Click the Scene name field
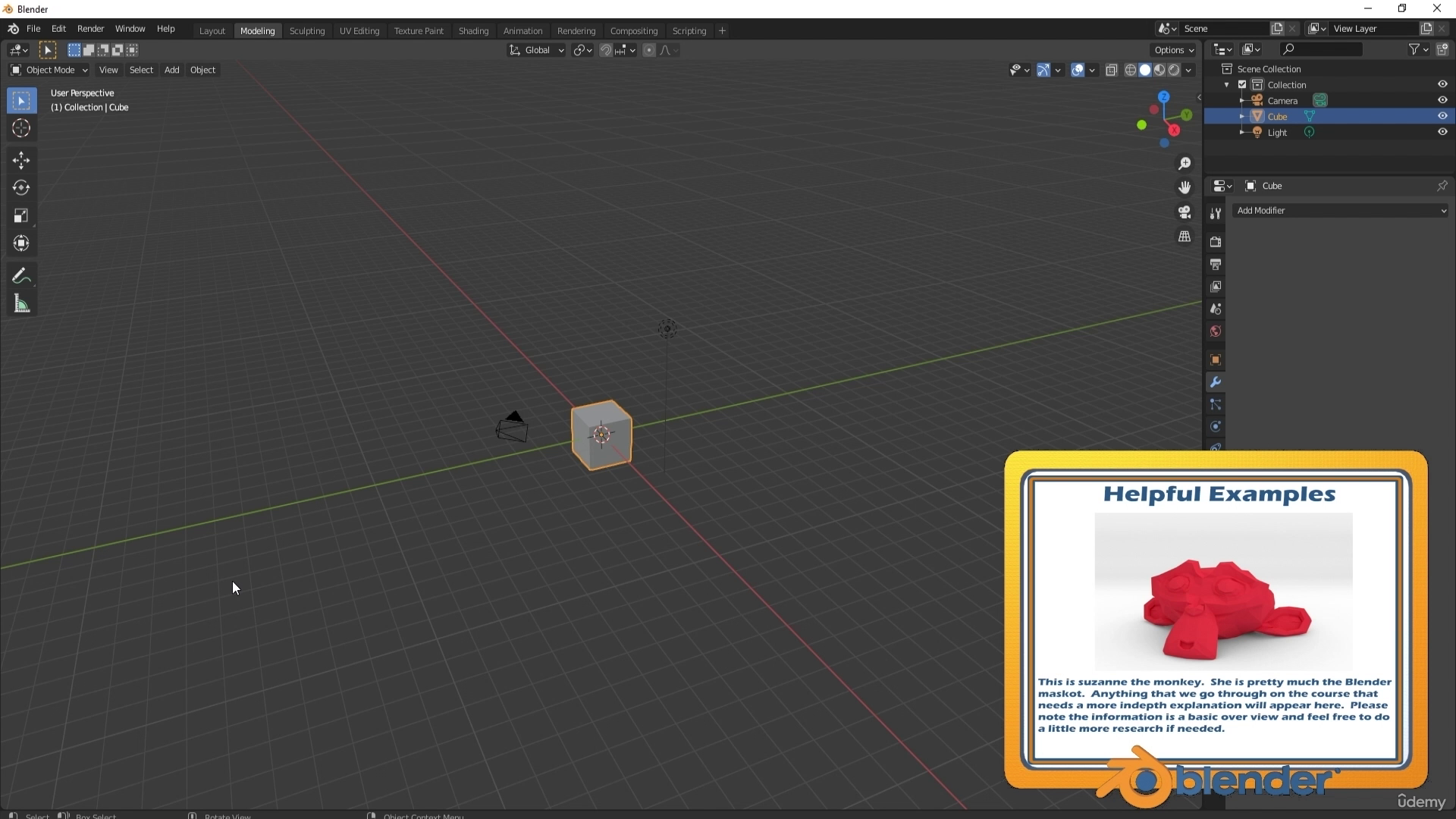 (x=1225, y=29)
